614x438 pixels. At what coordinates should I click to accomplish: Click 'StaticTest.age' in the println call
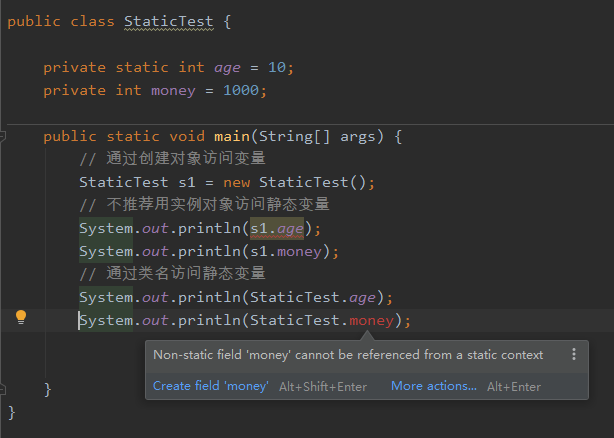coord(317,297)
